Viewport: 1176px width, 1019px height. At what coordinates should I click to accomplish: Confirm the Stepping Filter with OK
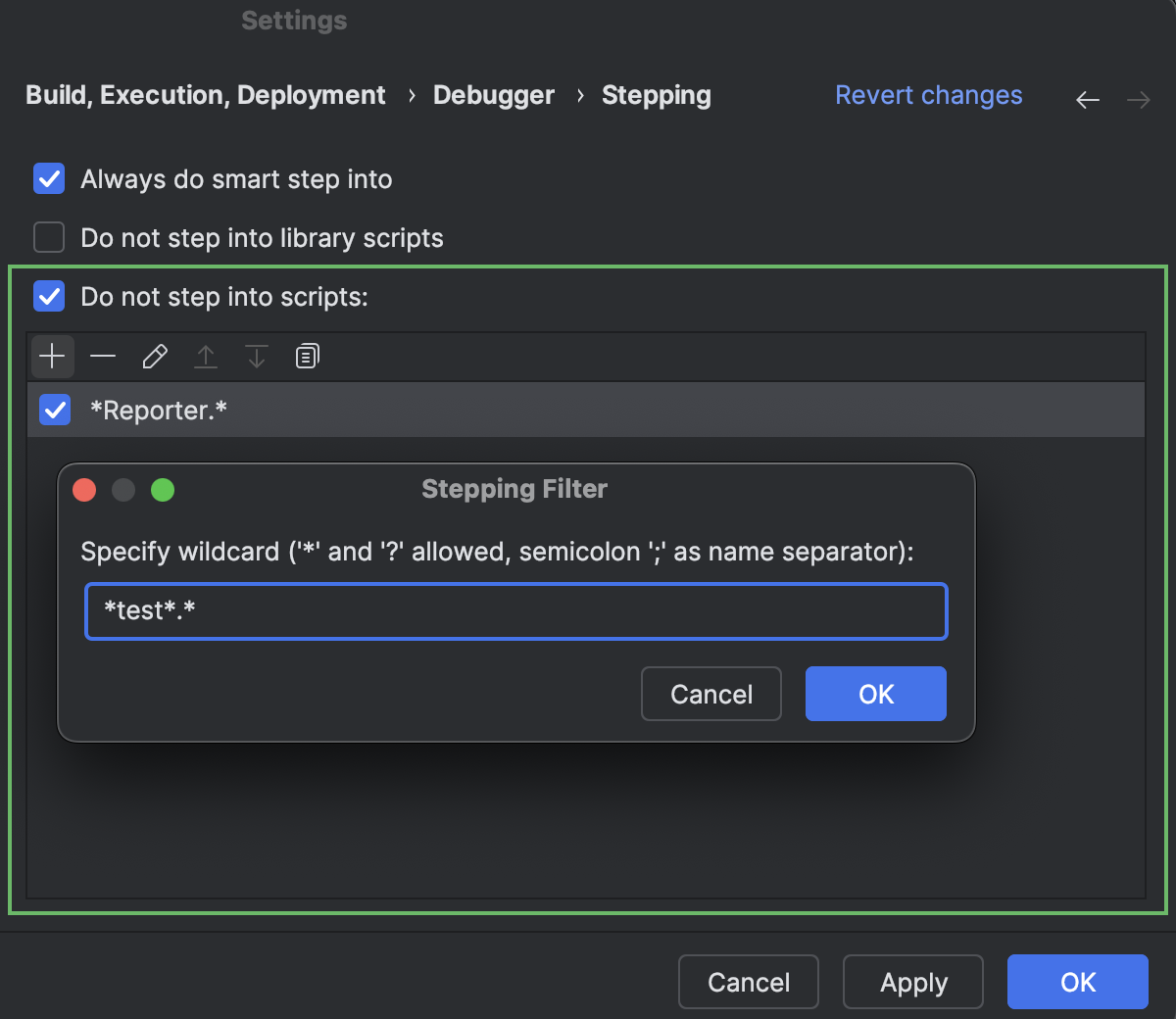pyautogui.click(x=875, y=694)
